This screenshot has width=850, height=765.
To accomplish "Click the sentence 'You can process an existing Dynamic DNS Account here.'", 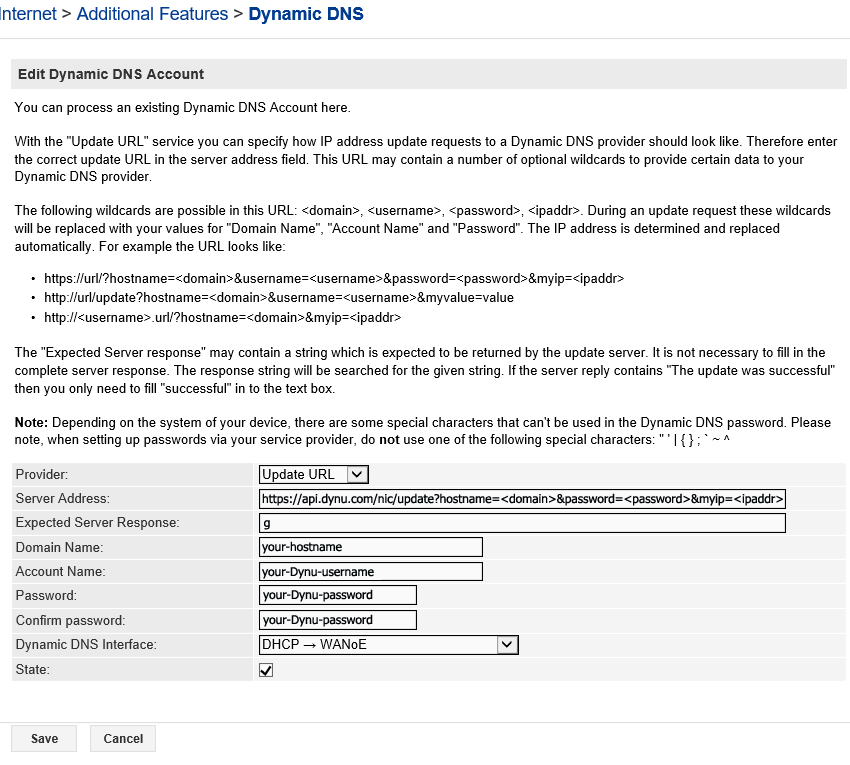I will tap(183, 107).
